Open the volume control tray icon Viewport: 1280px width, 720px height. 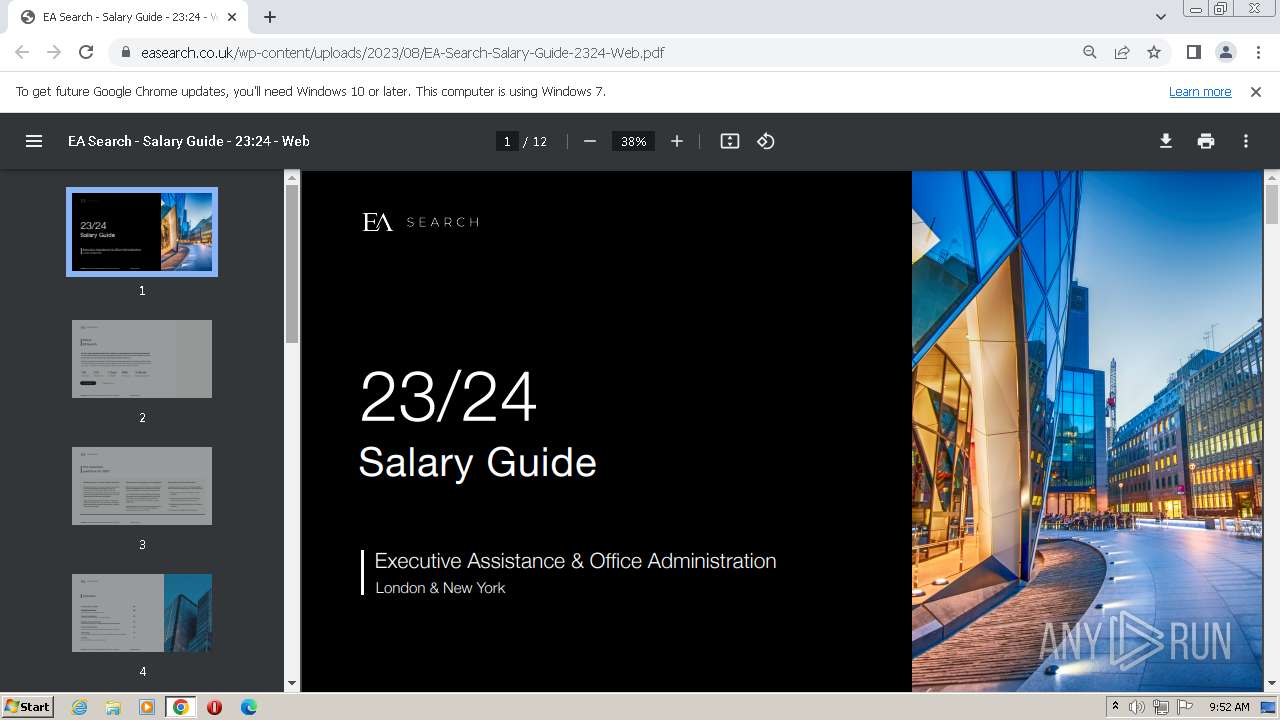(x=1137, y=707)
